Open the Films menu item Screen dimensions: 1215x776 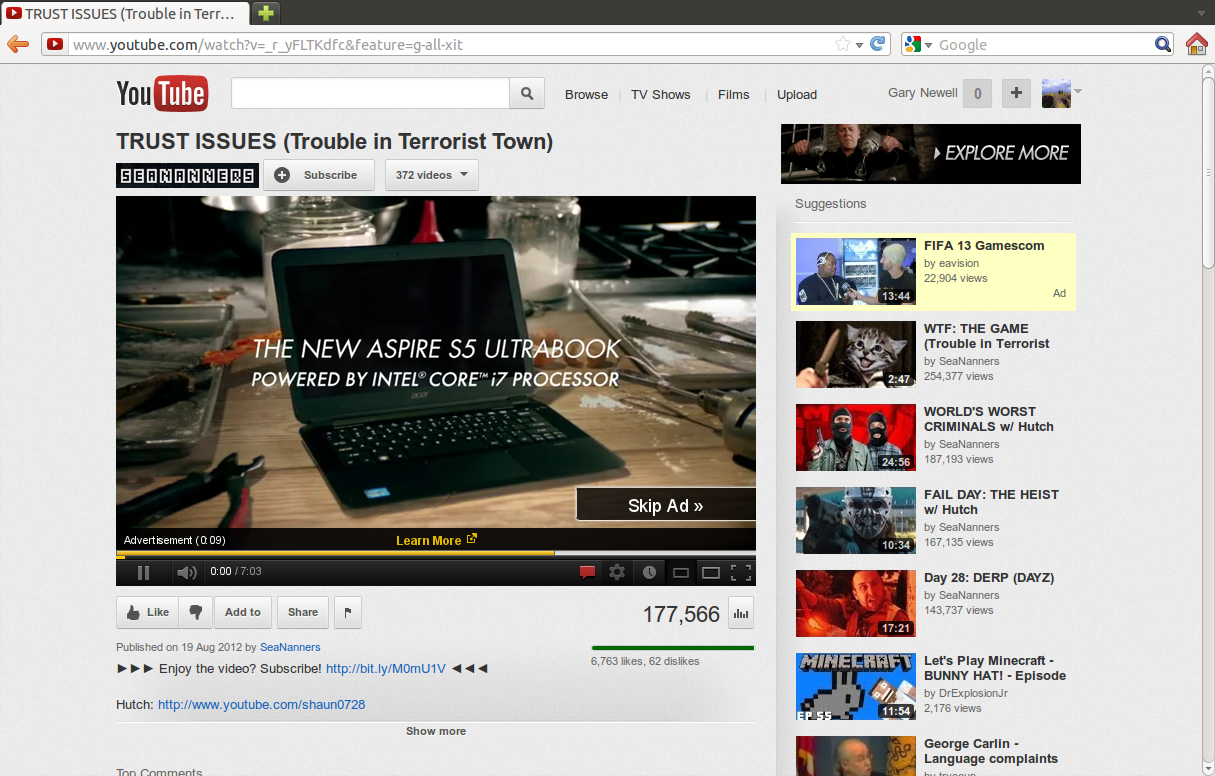click(x=733, y=95)
